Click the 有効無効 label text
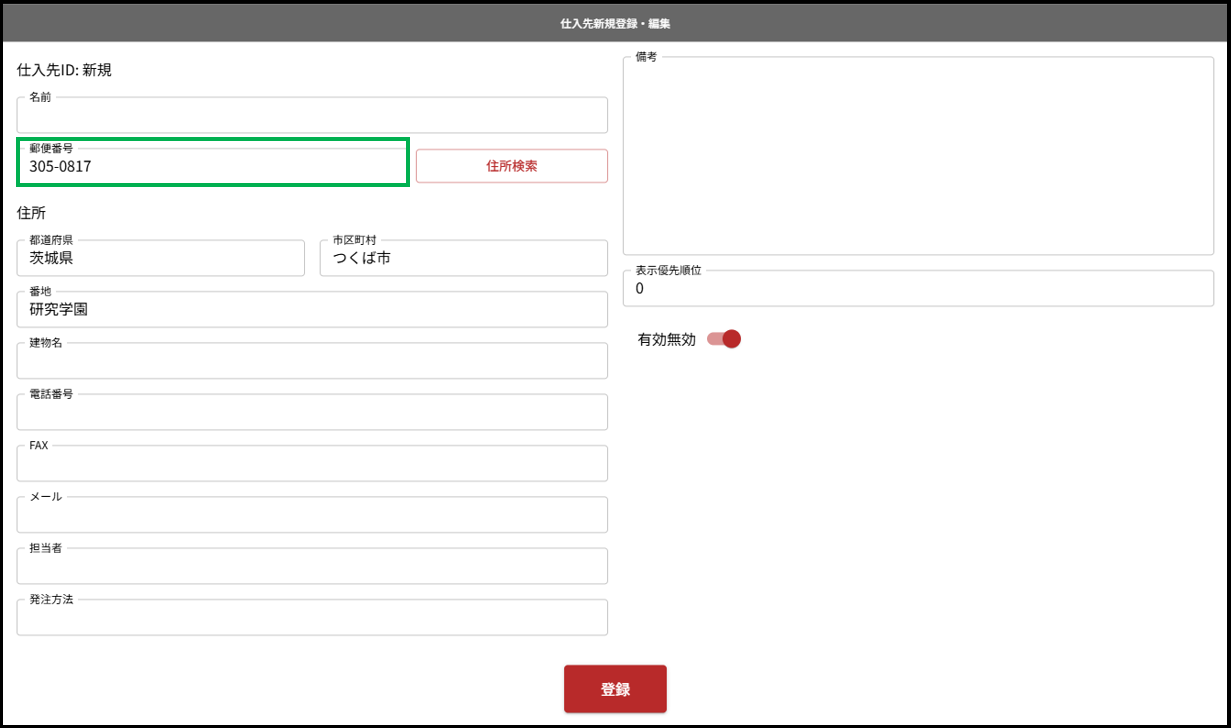 pos(666,340)
